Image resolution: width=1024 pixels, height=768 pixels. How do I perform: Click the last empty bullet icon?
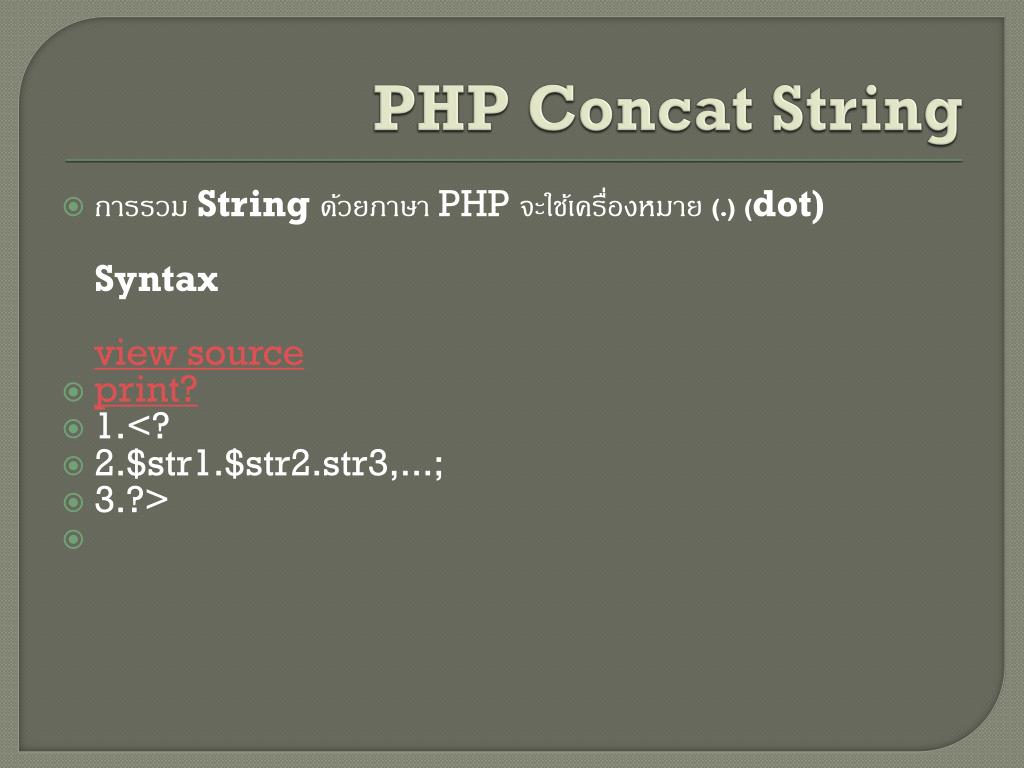click(74, 539)
